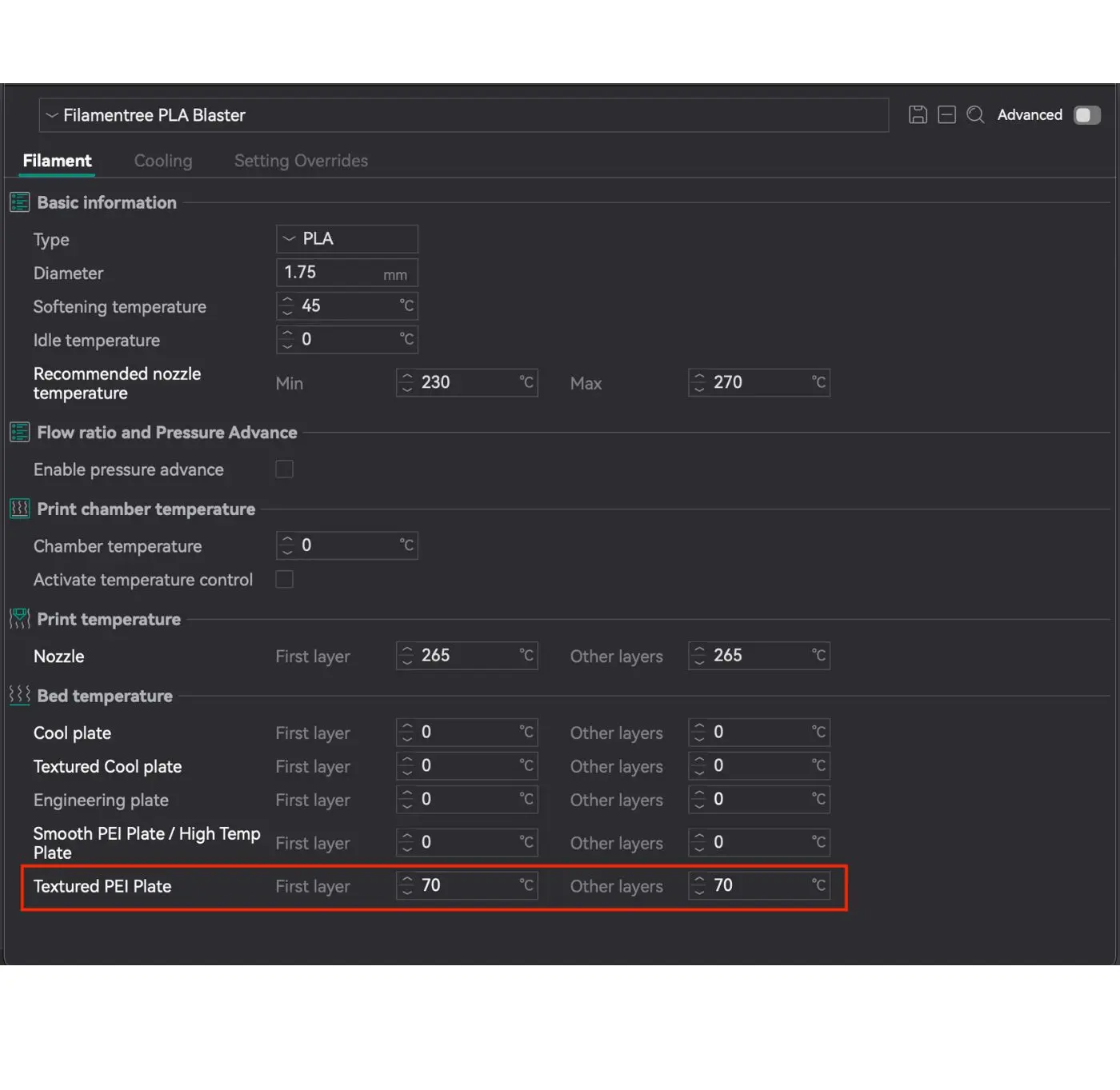Open the Setting Overrides tab
The width and height of the screenshot is (1120, 1090).
(x=301, y=161)
